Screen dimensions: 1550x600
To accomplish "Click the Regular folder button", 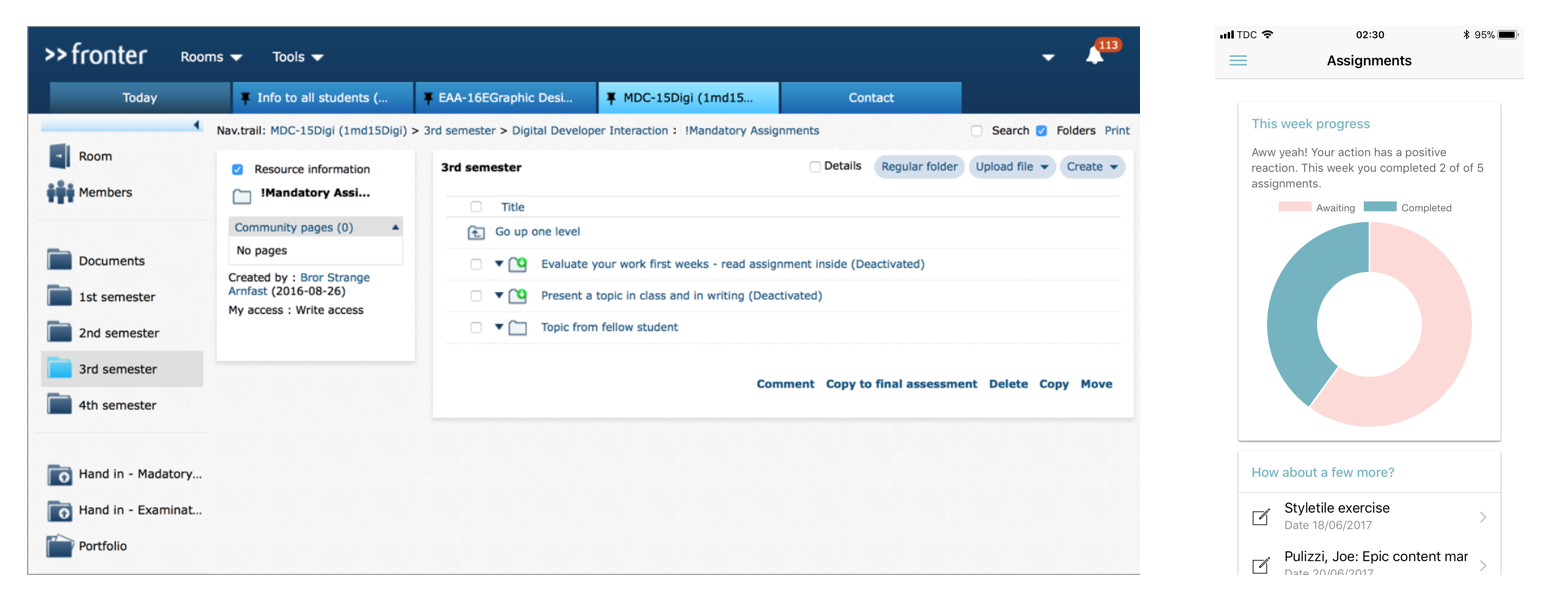I will coord(920,167).
